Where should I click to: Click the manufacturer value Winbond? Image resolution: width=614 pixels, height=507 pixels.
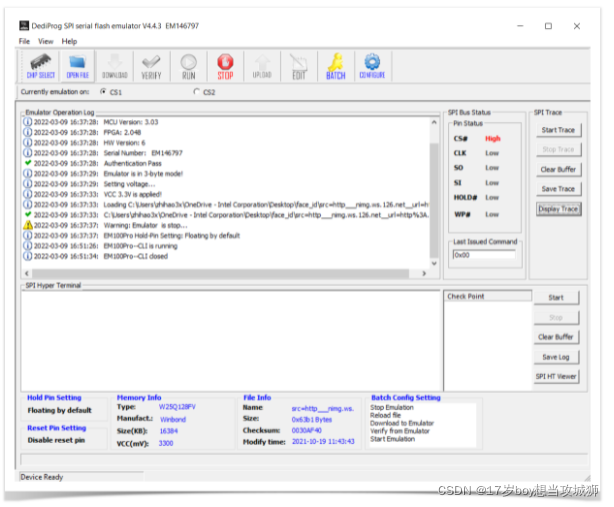tap(173, 420)
